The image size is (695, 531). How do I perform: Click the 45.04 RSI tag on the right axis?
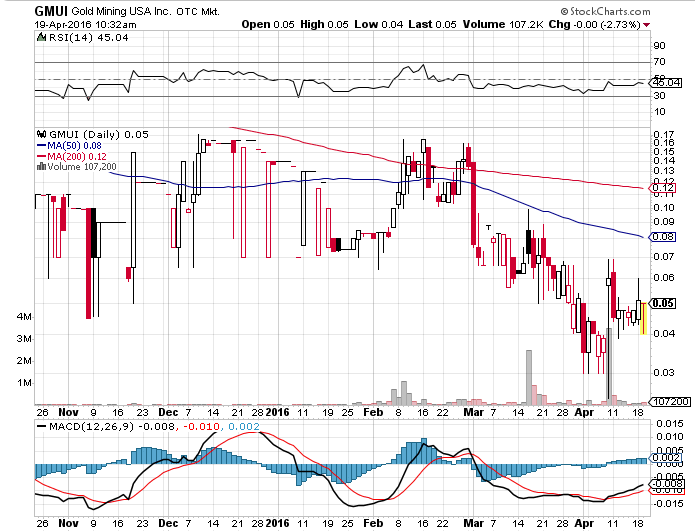[x=666, y=82]
